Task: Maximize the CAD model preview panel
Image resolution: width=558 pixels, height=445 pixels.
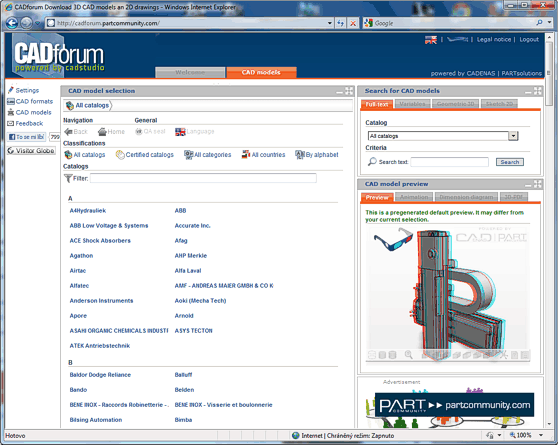Action: click(538, 184)
